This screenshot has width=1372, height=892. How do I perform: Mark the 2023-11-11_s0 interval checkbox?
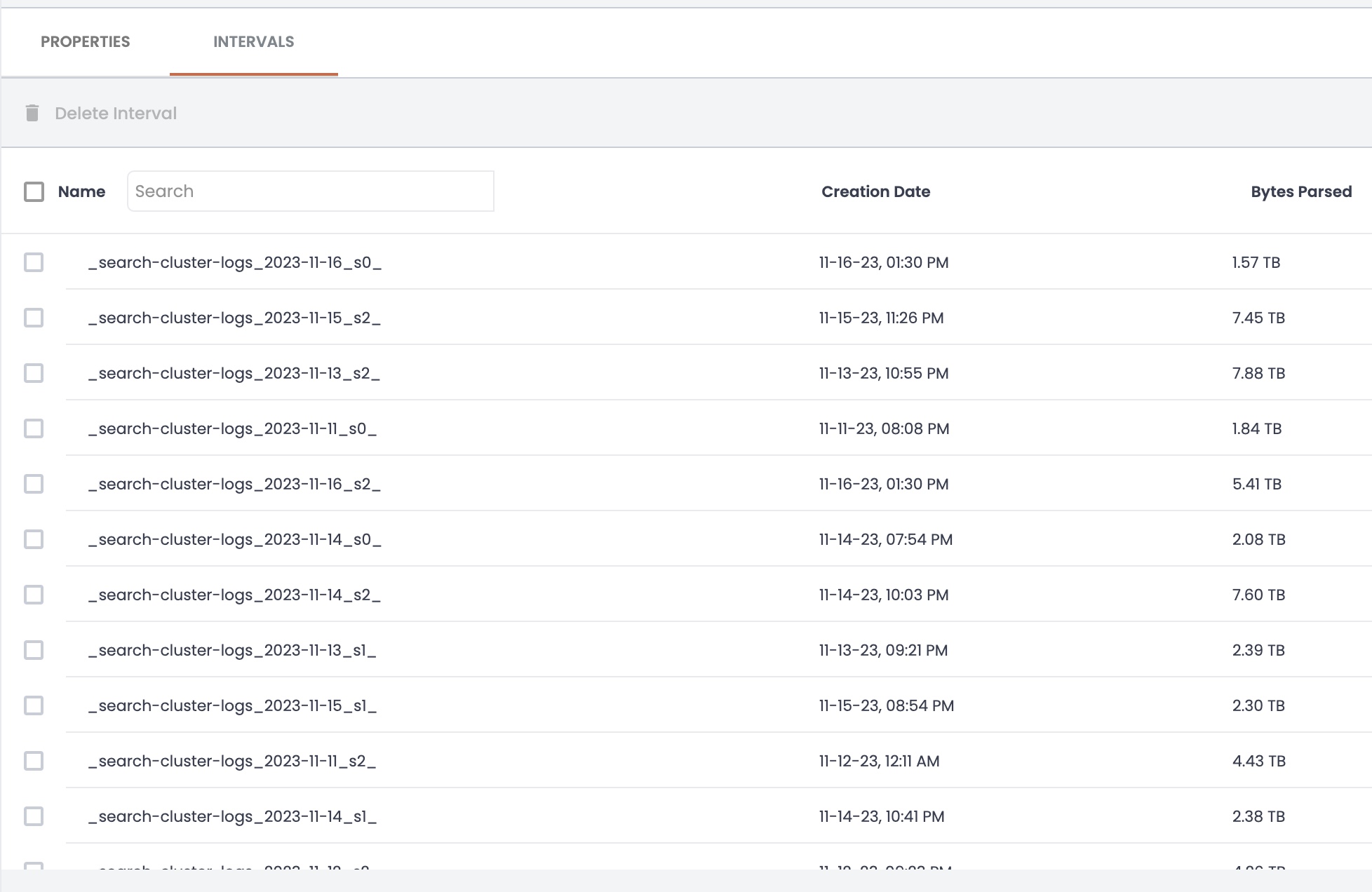[x=34, y=428]
